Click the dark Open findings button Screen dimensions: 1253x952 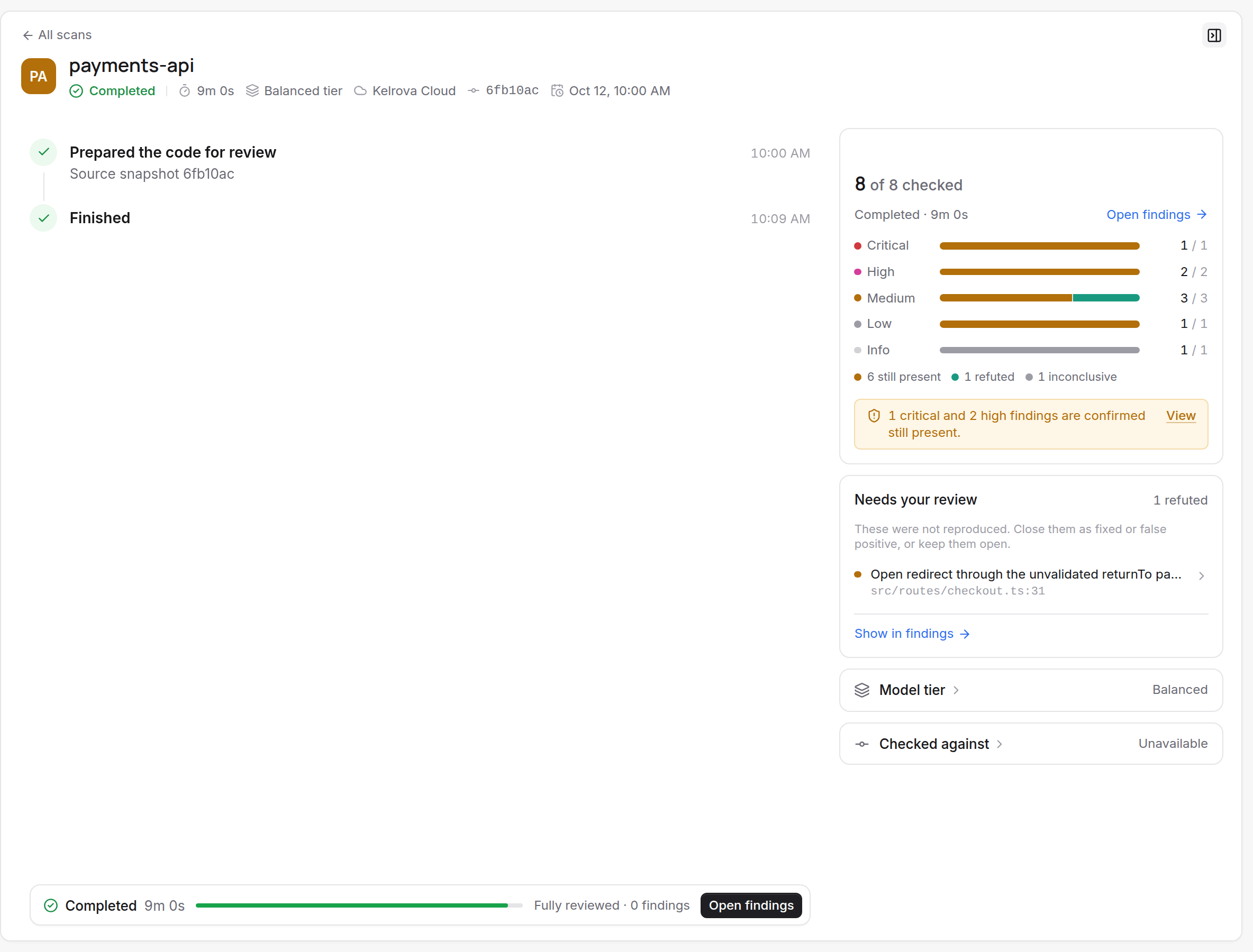click(x=751, y=905)
